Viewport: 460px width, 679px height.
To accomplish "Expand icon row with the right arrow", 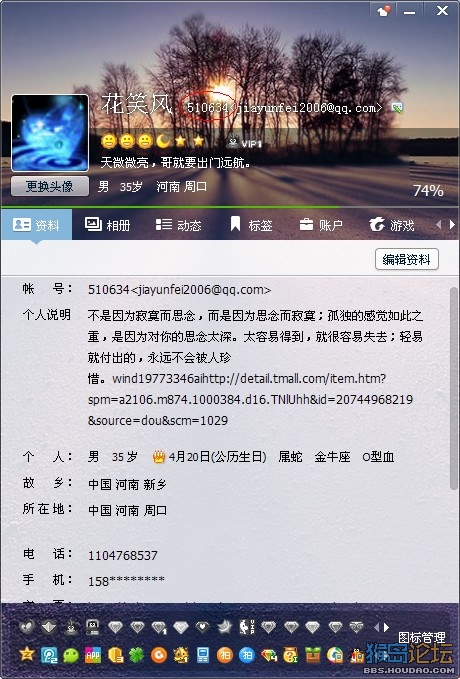I will [x=386, y=627].
